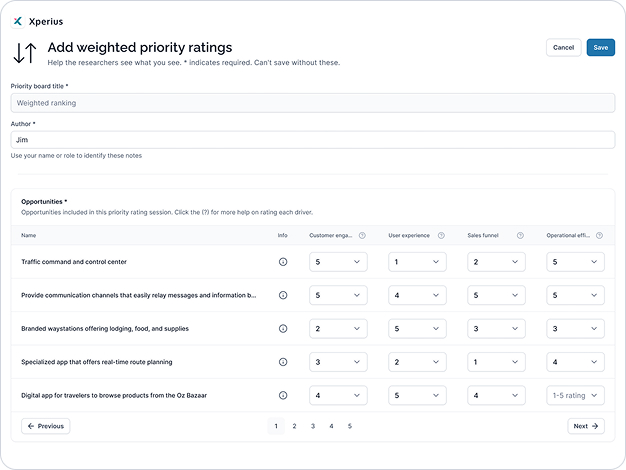Open Operational efficiency rating for Branded waystations row
Image resolution: width=626 pixels, height=470 pixels.
(575, 329)
